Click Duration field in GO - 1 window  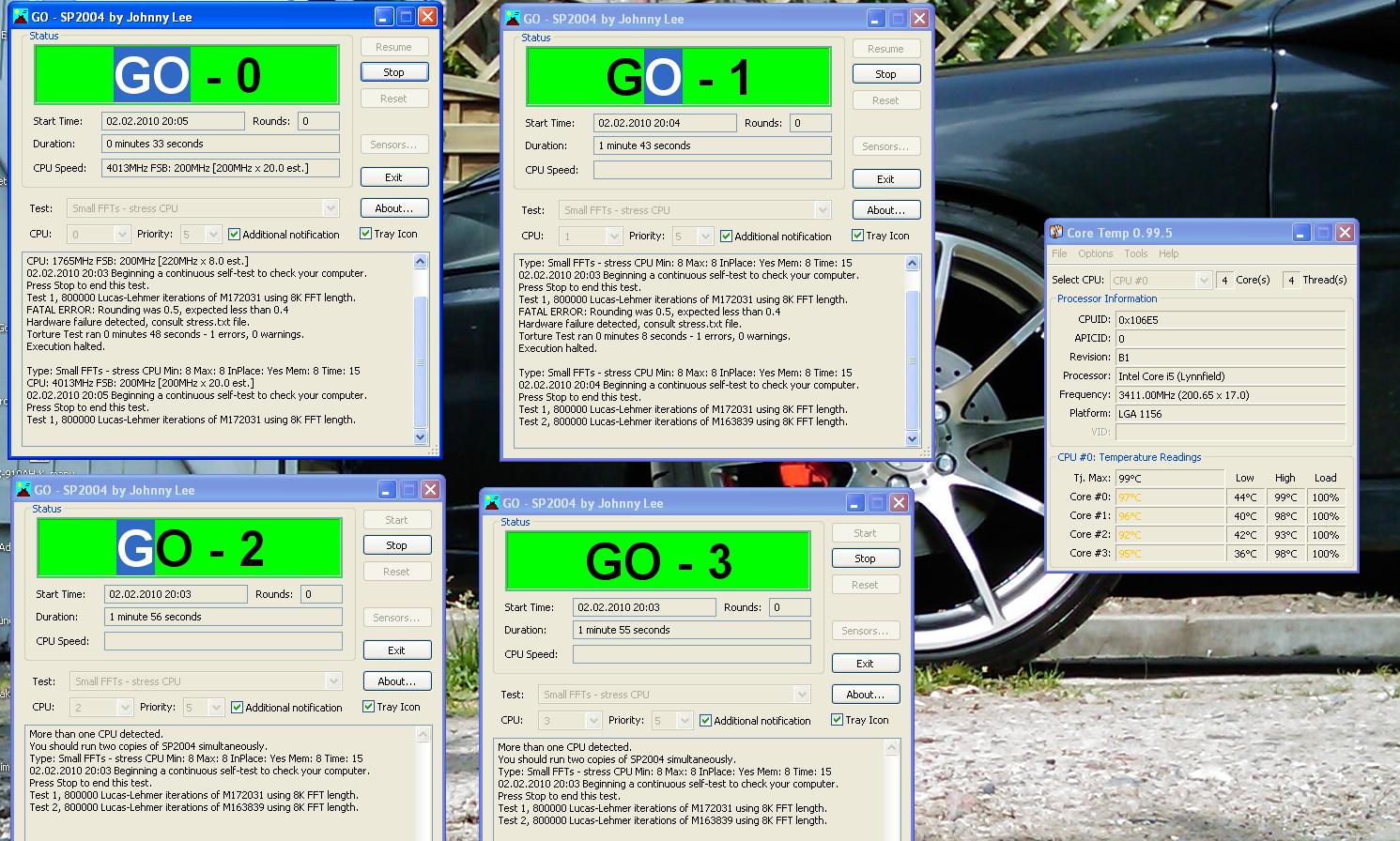[x=713, y=145]
